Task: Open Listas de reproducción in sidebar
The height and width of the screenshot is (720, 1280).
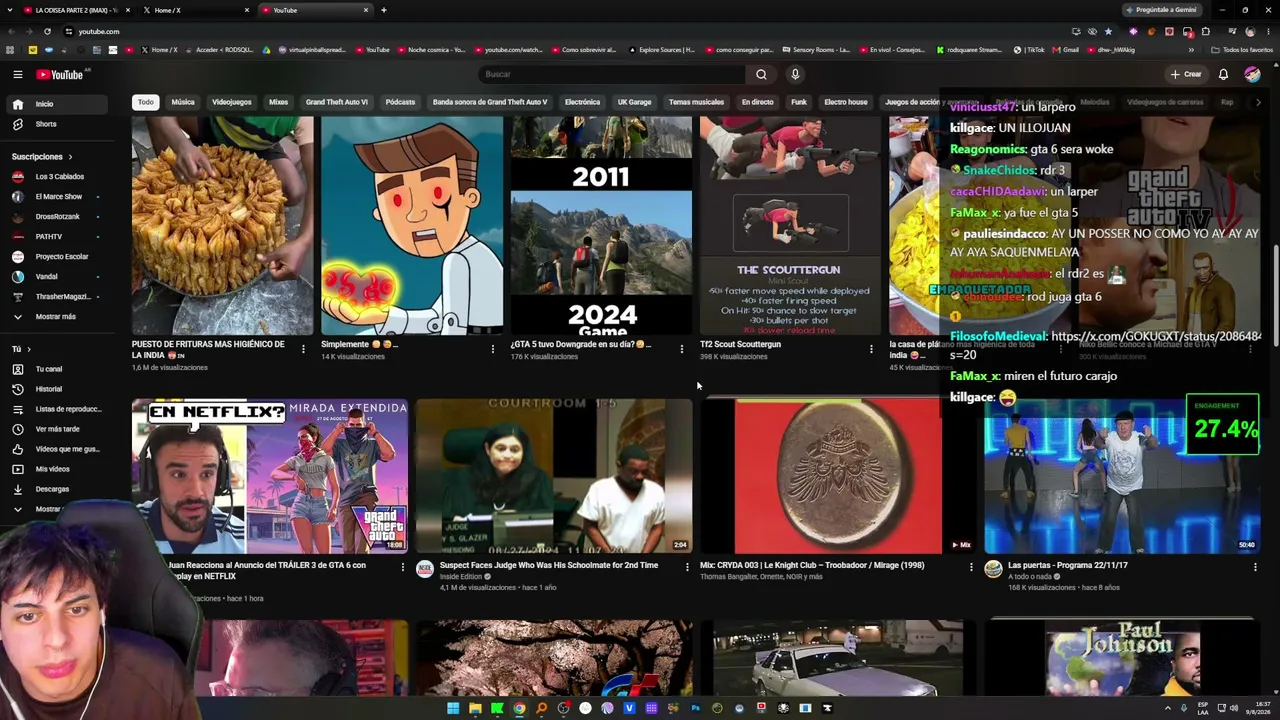Action: pos(56,409)
